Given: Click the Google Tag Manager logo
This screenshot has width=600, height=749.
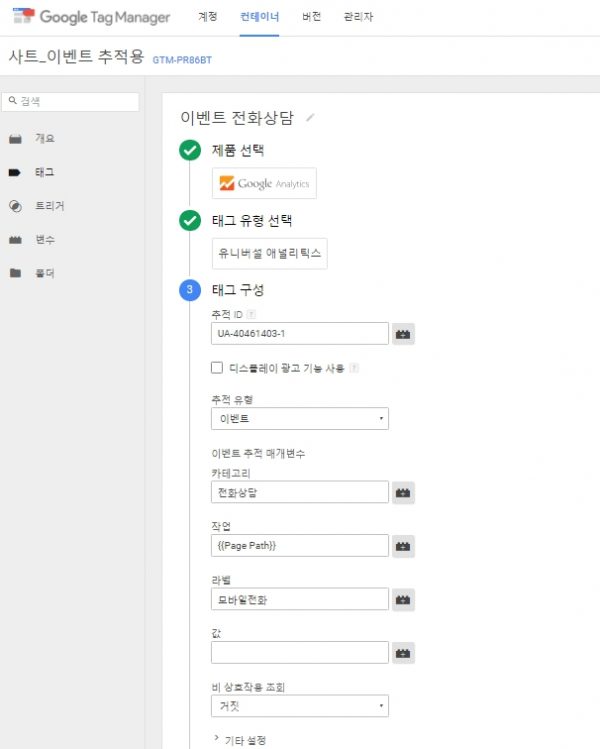Looking at the screenshot, I should tap(91, 17).
